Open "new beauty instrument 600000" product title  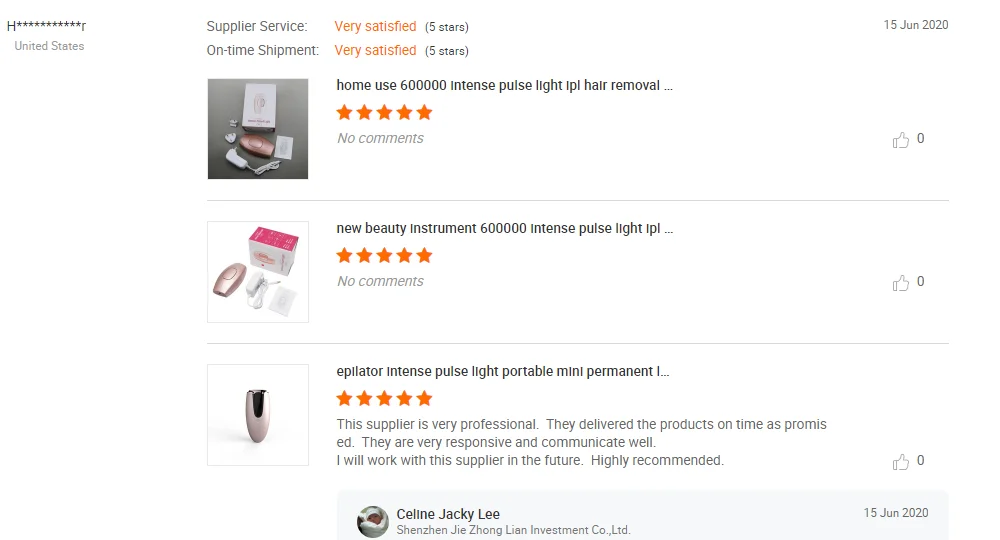coord(504,228)
